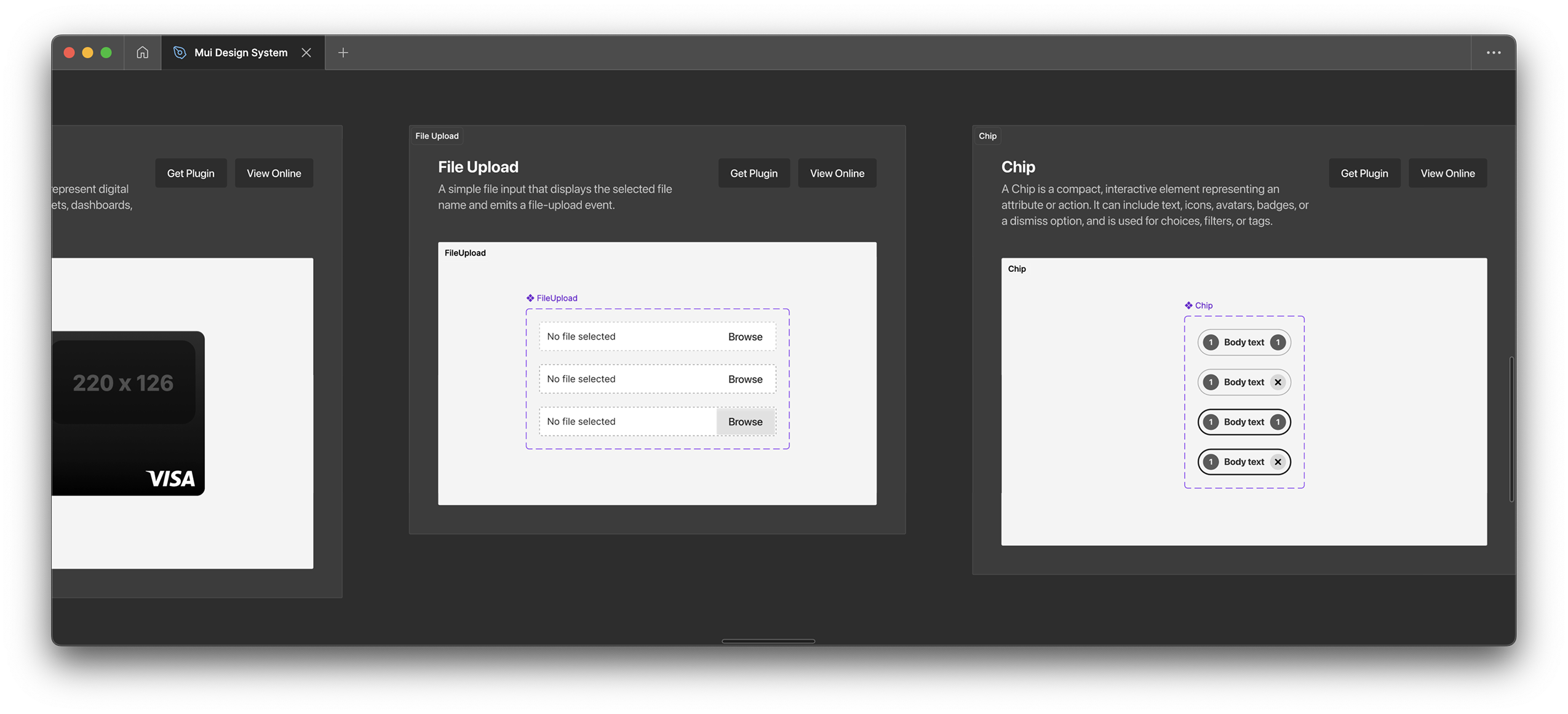This screenshot has width=1568, height=714.
Task: Click the home icon in the tab bar
Action: 142,52
